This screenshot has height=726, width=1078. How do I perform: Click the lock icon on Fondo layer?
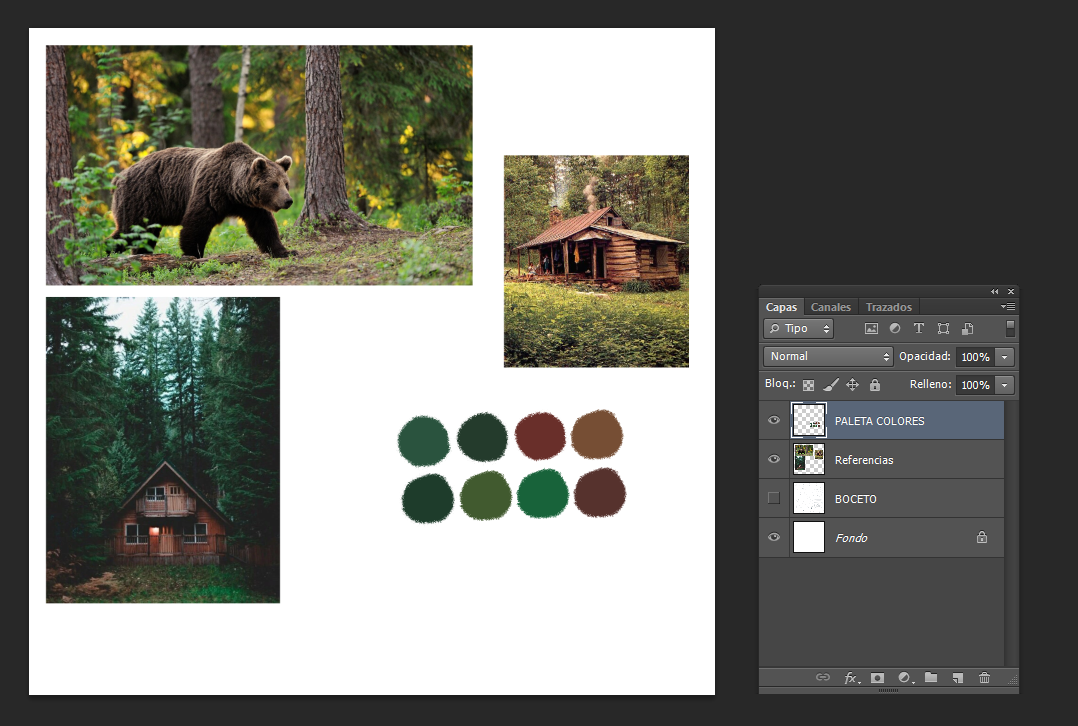(982, 538)
